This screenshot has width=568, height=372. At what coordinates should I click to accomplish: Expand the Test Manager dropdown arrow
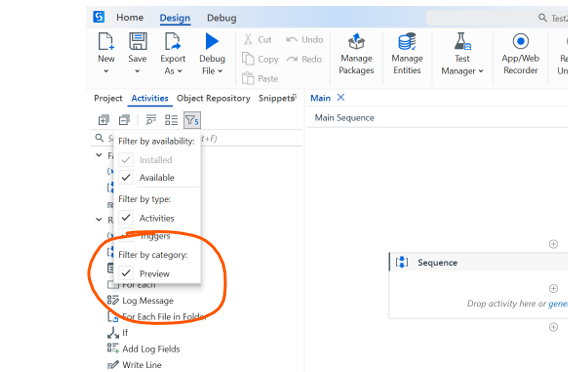pyautogui.click(x=481, y=71)
